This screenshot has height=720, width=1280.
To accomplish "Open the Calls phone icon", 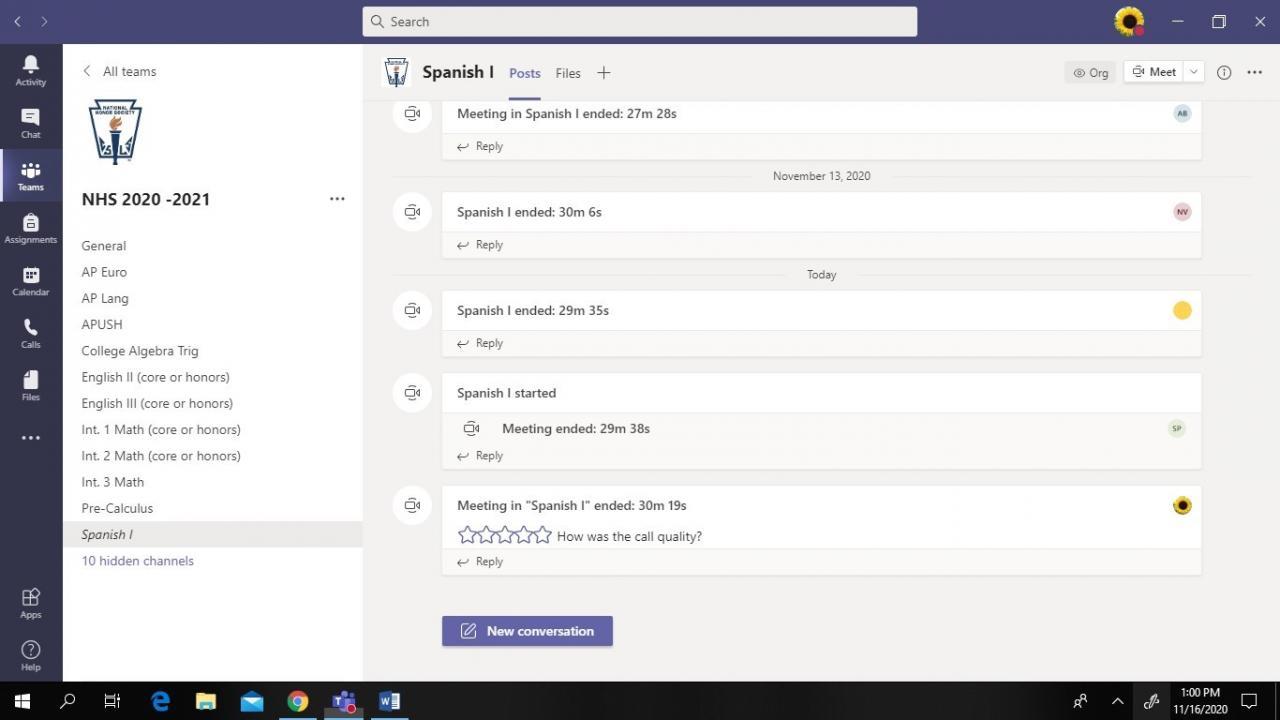I will pyautogui.click(x=31, y=333).
